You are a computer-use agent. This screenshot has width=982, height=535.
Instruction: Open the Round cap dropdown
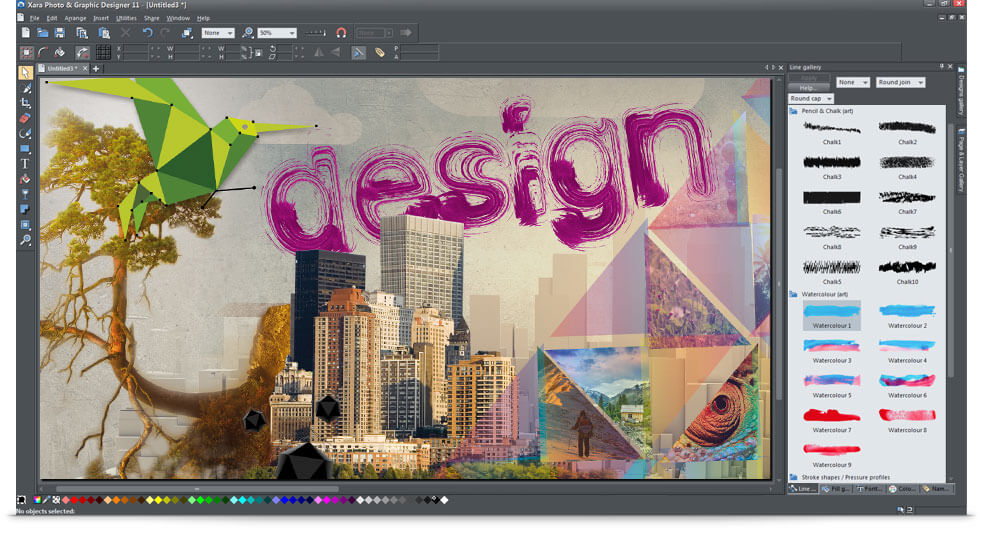[x=810, y=99]
